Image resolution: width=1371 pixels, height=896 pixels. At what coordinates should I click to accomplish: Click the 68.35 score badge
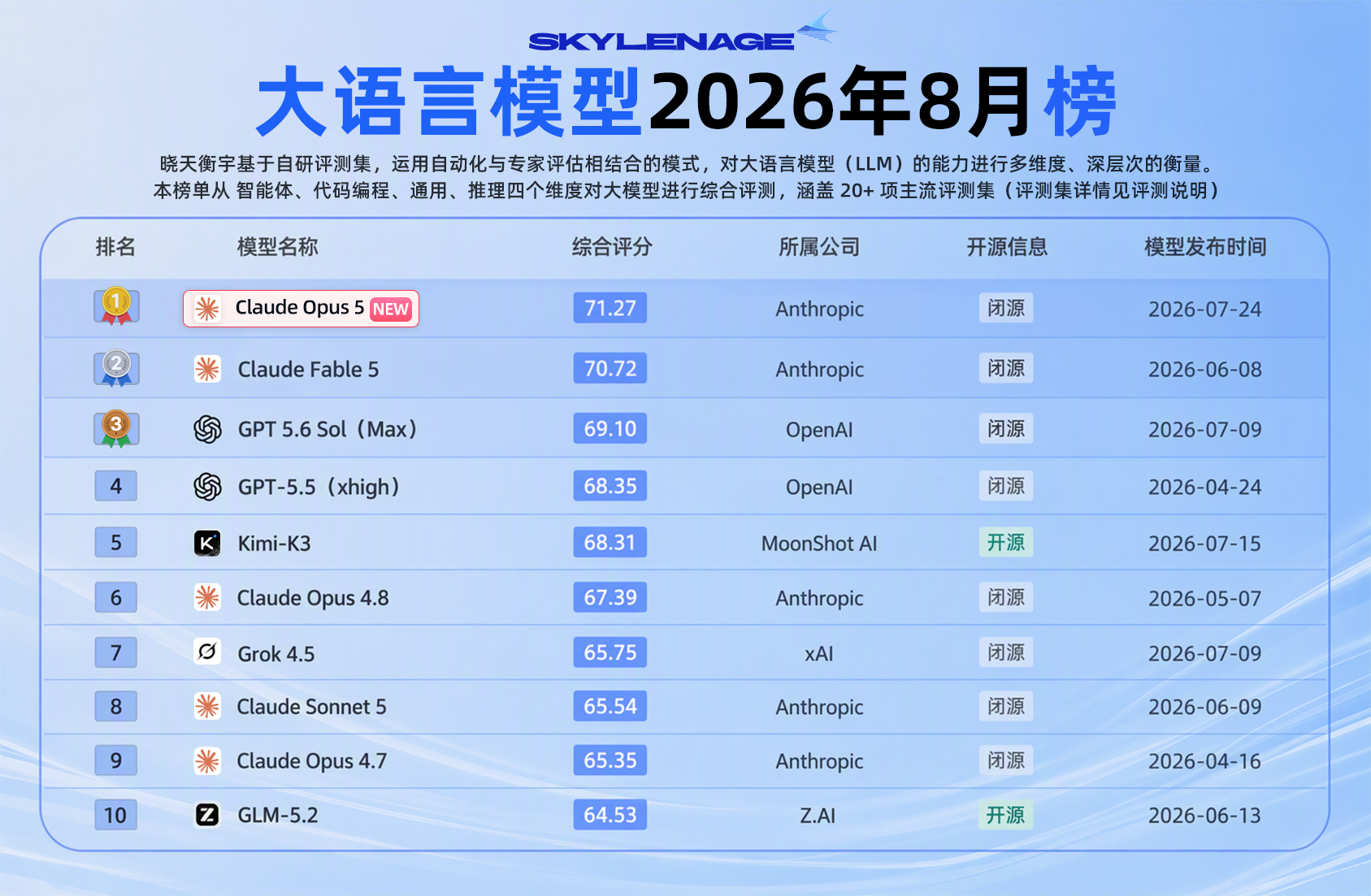pos(610,486)
